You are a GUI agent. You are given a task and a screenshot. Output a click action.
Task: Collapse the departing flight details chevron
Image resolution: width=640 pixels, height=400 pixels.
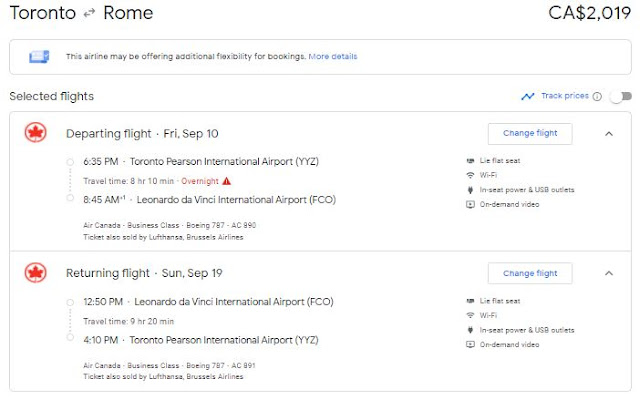click(x=609, y=133)
